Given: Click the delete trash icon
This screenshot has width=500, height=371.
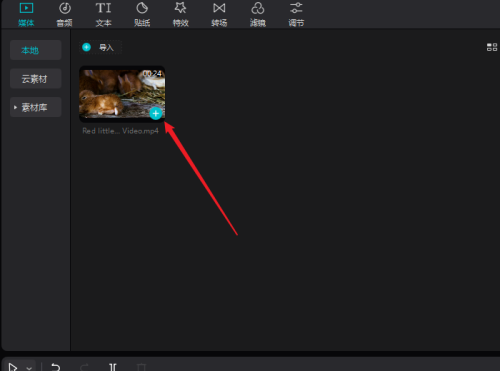Looking at the screenshot, I should [141, 367].
